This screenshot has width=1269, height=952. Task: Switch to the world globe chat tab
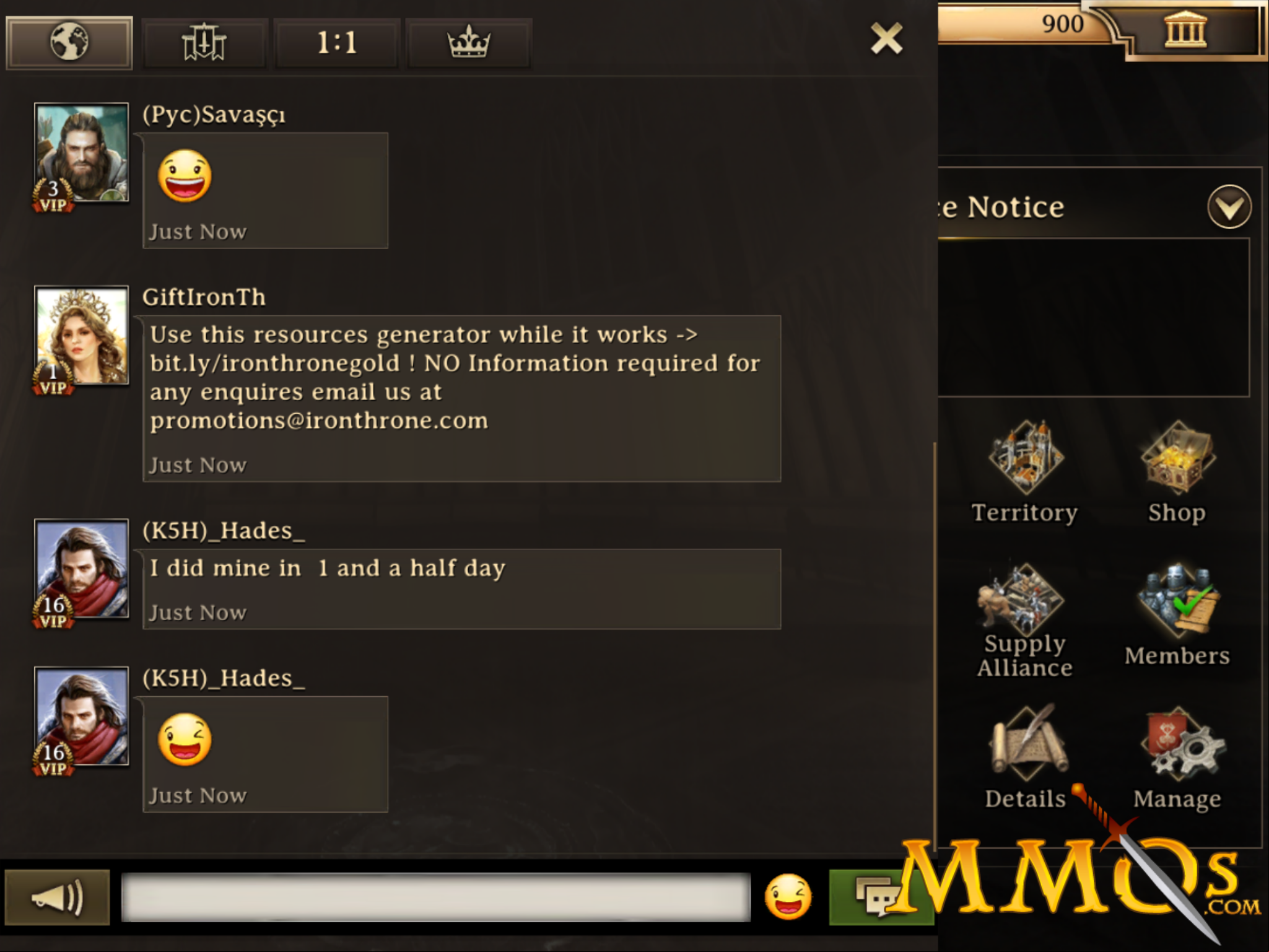pyautogui.click(x=69, y=43)
